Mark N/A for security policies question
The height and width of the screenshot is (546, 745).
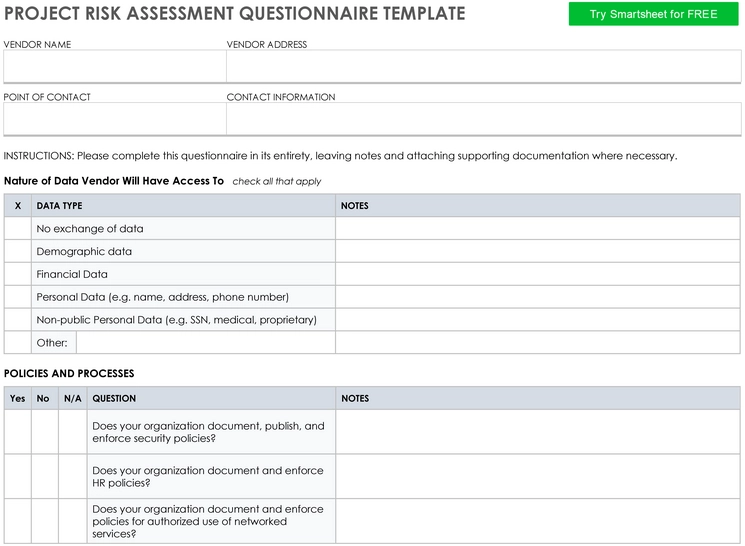[x=73, y=432]
